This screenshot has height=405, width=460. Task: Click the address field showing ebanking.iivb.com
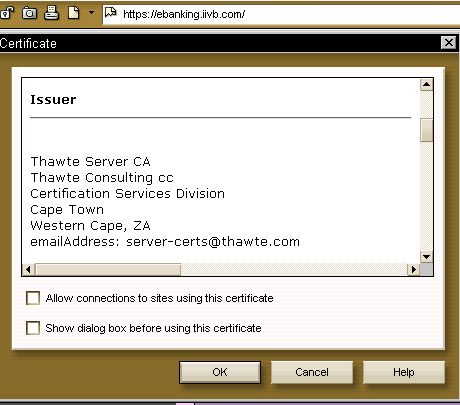(281, 14)
